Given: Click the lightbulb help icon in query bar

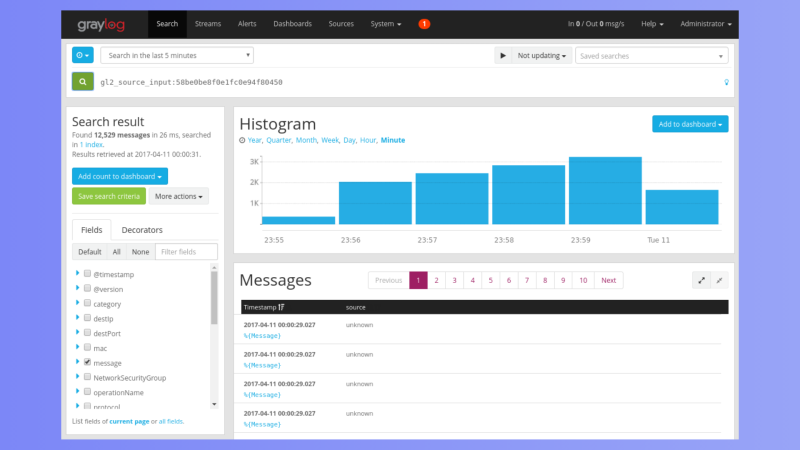Looking at the screenshot, I should (726, 82).
